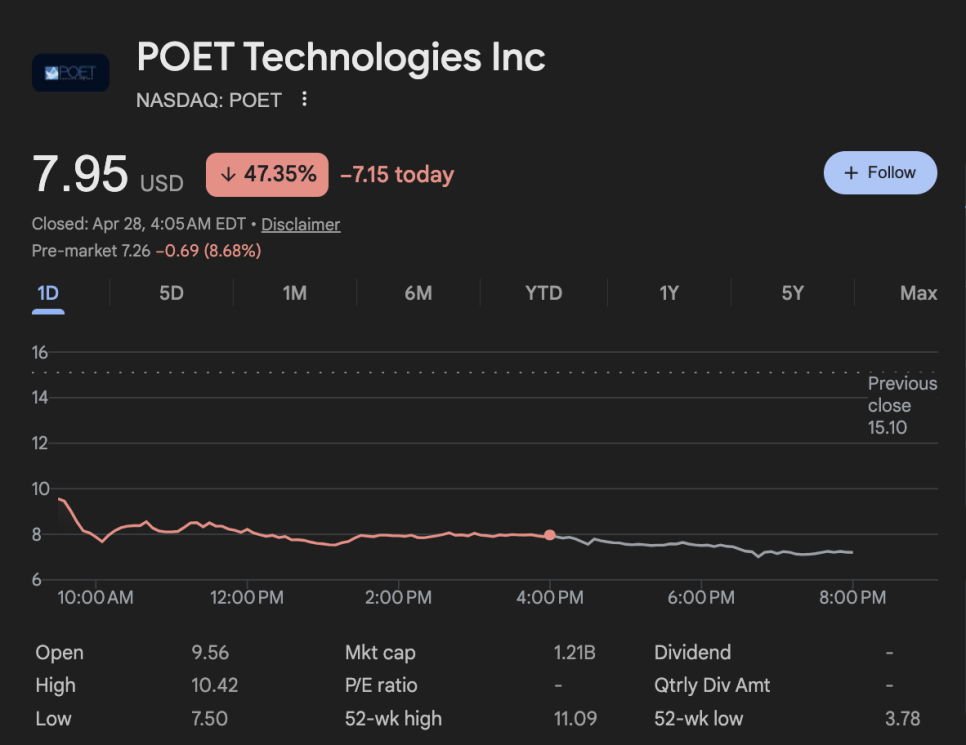Switch to the 5Y chart tab
This screenshot has height=745, width=966.
792,293
